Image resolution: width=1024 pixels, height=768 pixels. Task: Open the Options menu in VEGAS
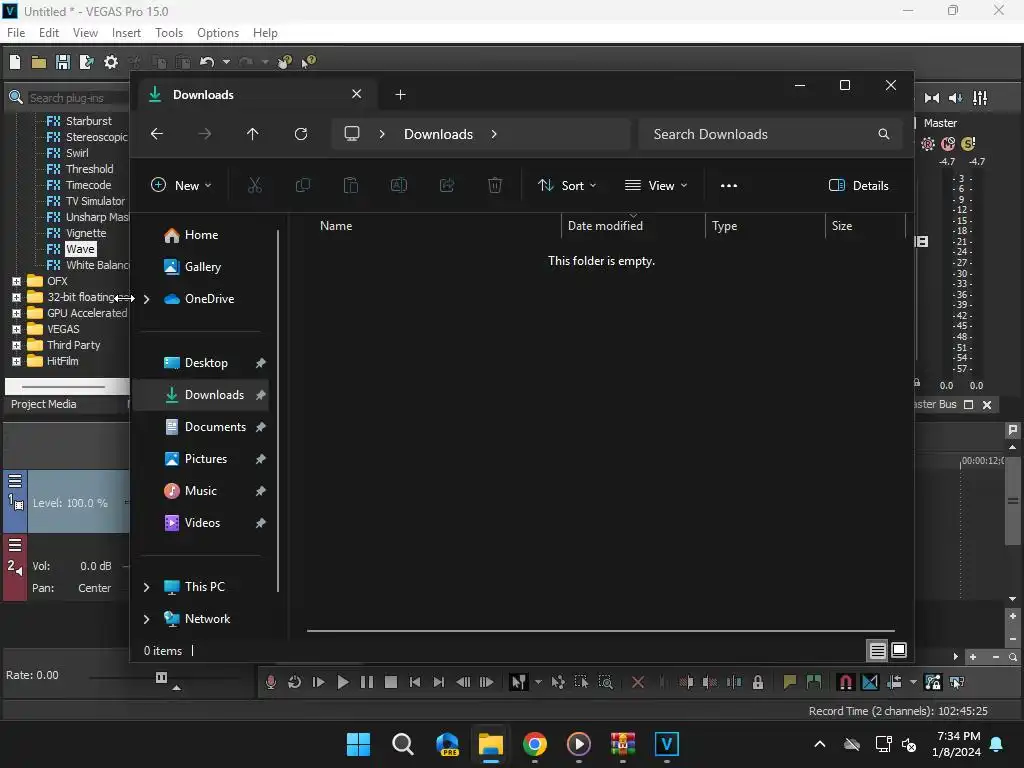point(218,33)
